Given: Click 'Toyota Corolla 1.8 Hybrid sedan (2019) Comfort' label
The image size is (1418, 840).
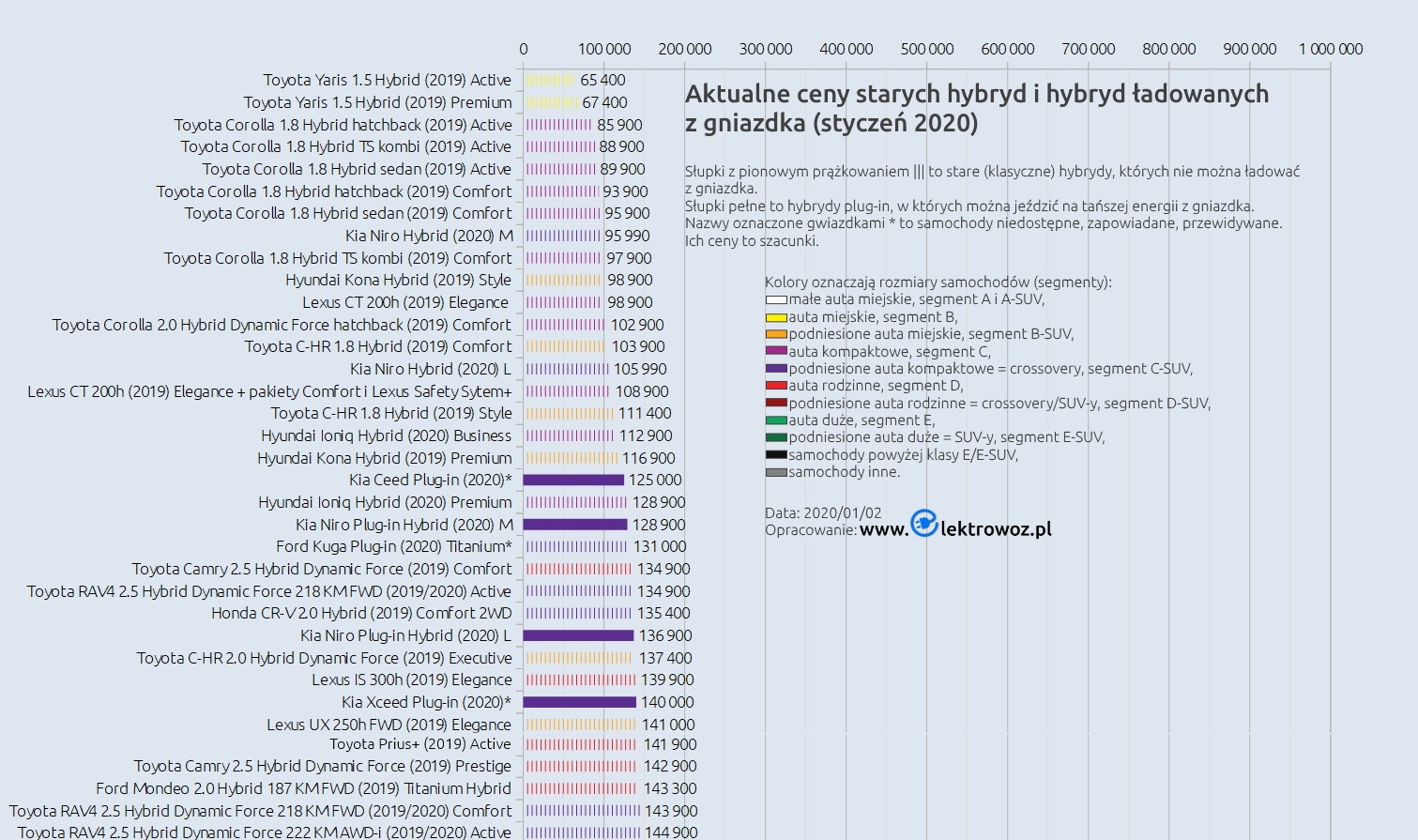Looking at the screenshot, I should (348, 213).
